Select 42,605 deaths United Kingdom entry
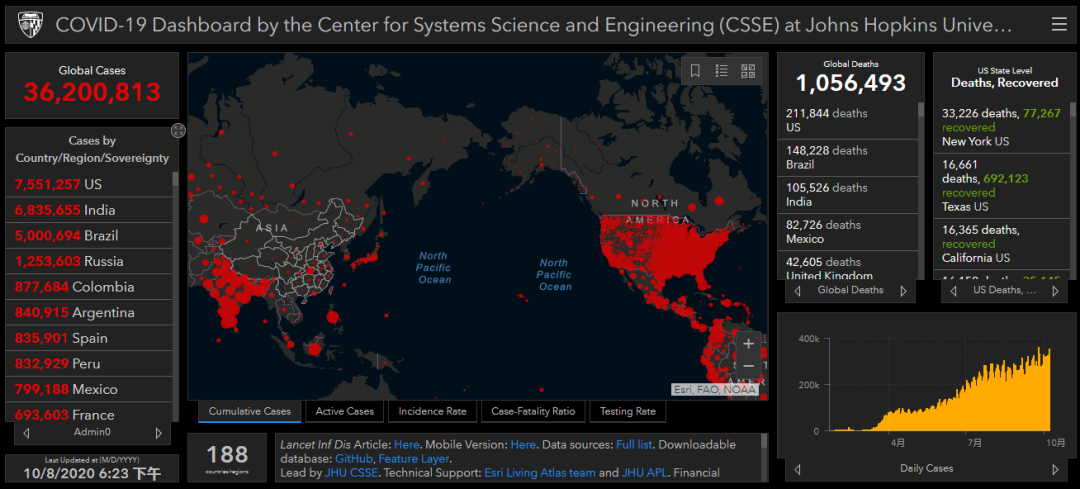The height and width of the screenshot is (489, 1080). (x=848, y=266)
